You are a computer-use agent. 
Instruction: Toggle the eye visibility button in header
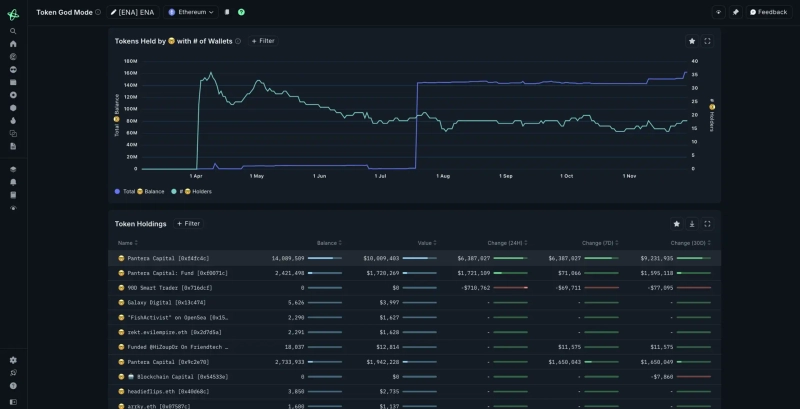[718, 12]
